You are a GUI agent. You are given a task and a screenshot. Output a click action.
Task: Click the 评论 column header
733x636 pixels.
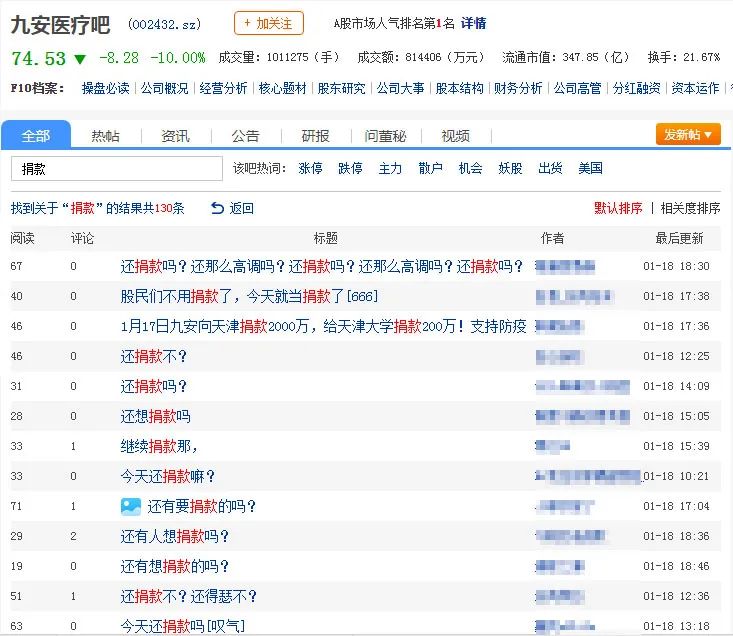click(x=82, y=238)
